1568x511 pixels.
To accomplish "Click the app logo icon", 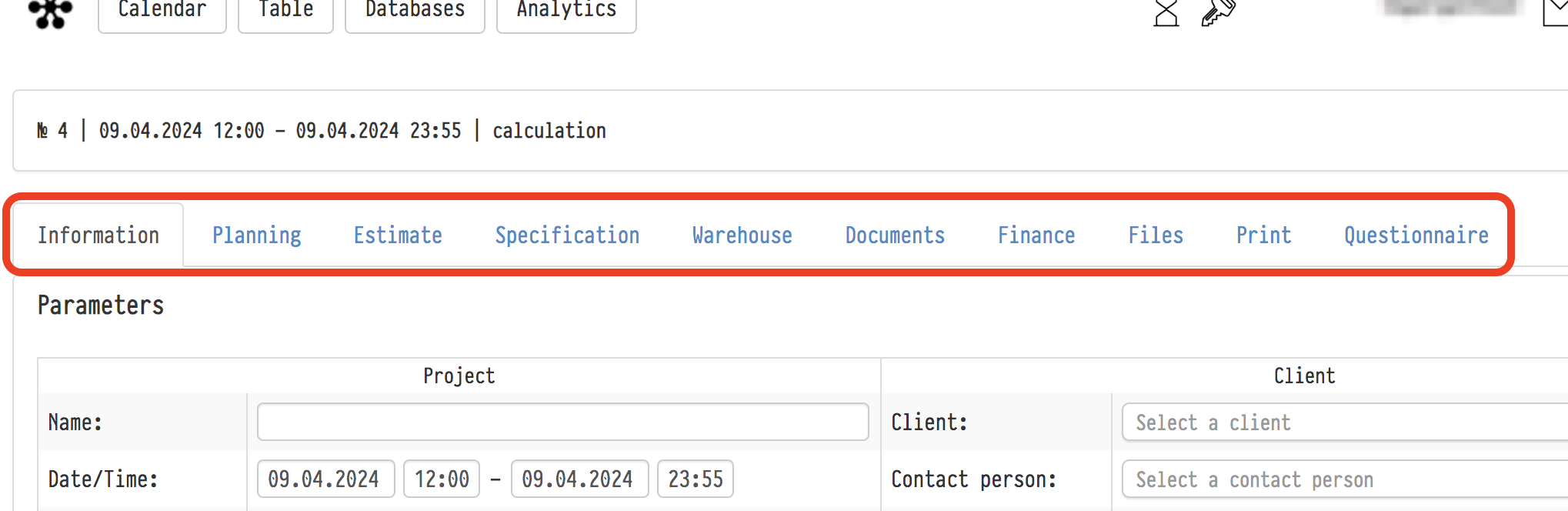I will click(x=50, y=12).
